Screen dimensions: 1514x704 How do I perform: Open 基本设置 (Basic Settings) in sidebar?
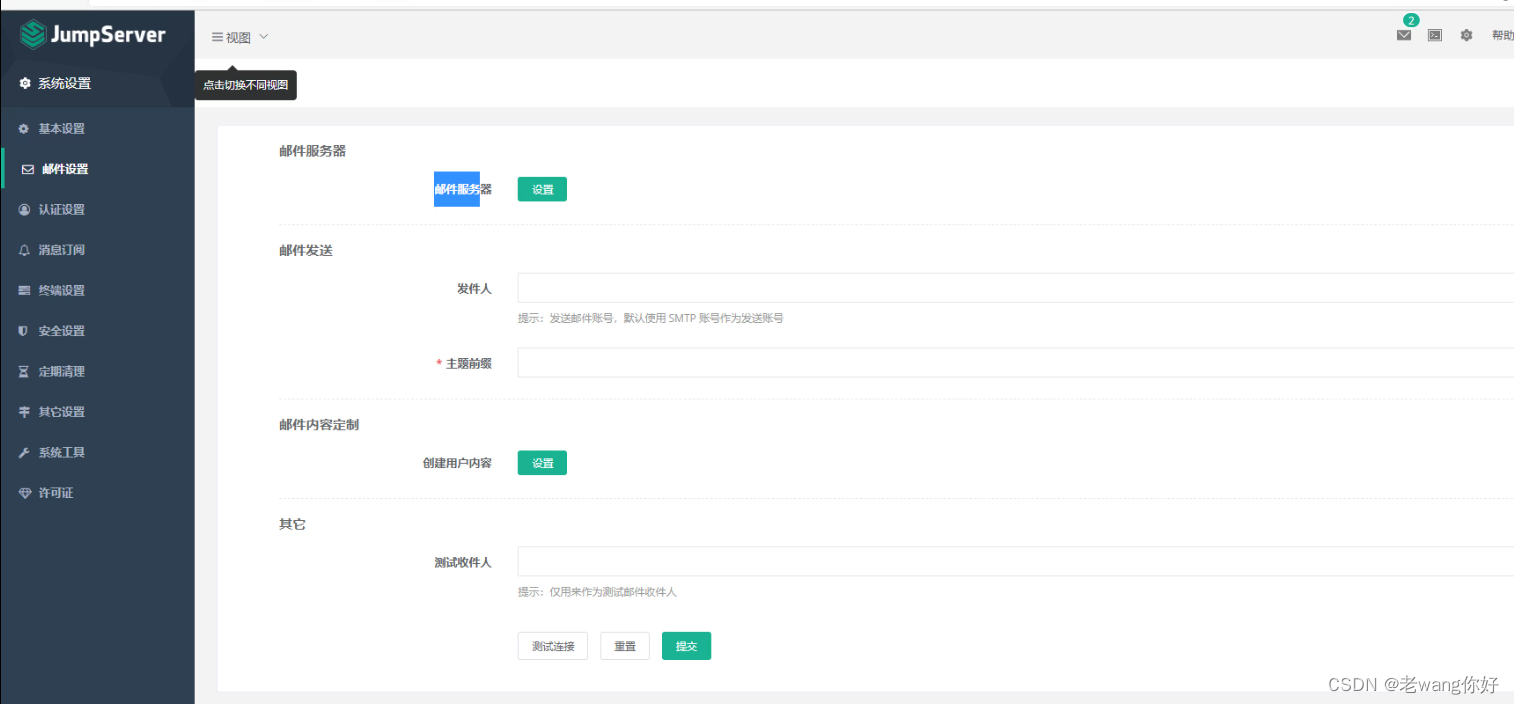point(60,128)
